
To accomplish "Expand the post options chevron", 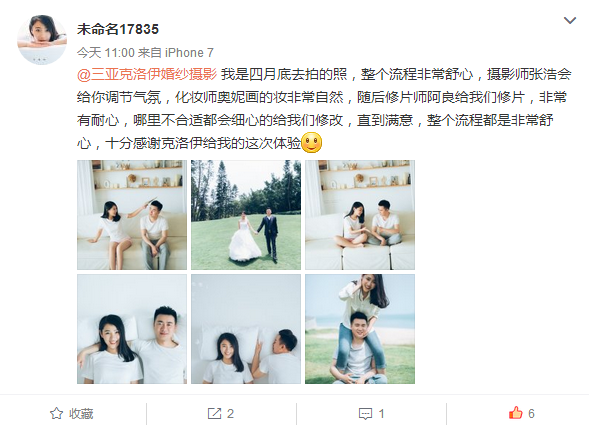I will [x=570, y=20].
